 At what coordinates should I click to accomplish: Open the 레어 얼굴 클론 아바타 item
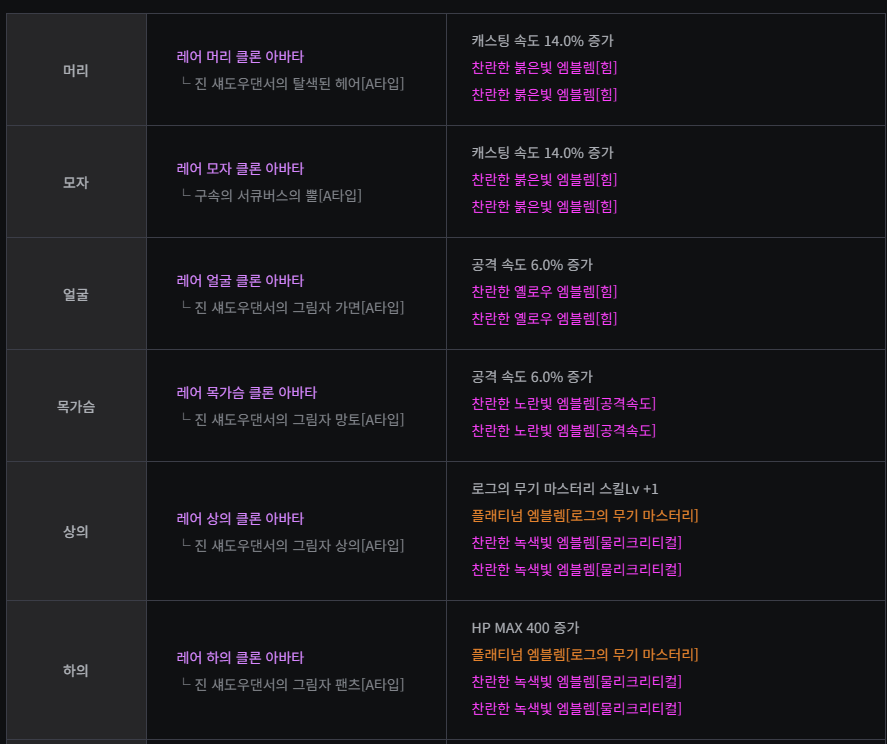tap(240, 281)
